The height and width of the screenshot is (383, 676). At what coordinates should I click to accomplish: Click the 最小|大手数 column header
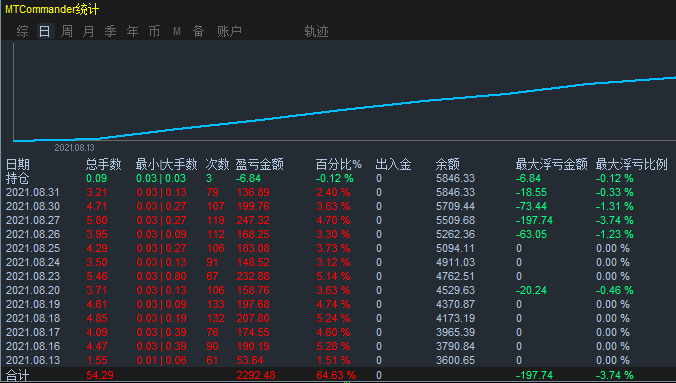[166, 164]
